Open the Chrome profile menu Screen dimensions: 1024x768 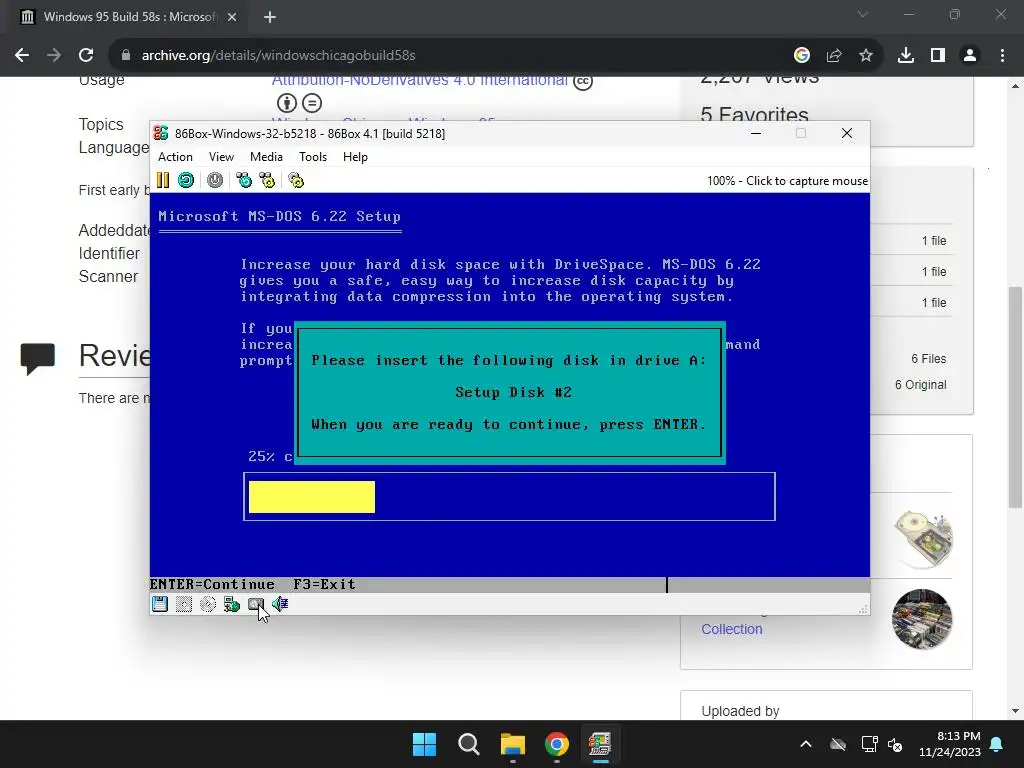970,56
